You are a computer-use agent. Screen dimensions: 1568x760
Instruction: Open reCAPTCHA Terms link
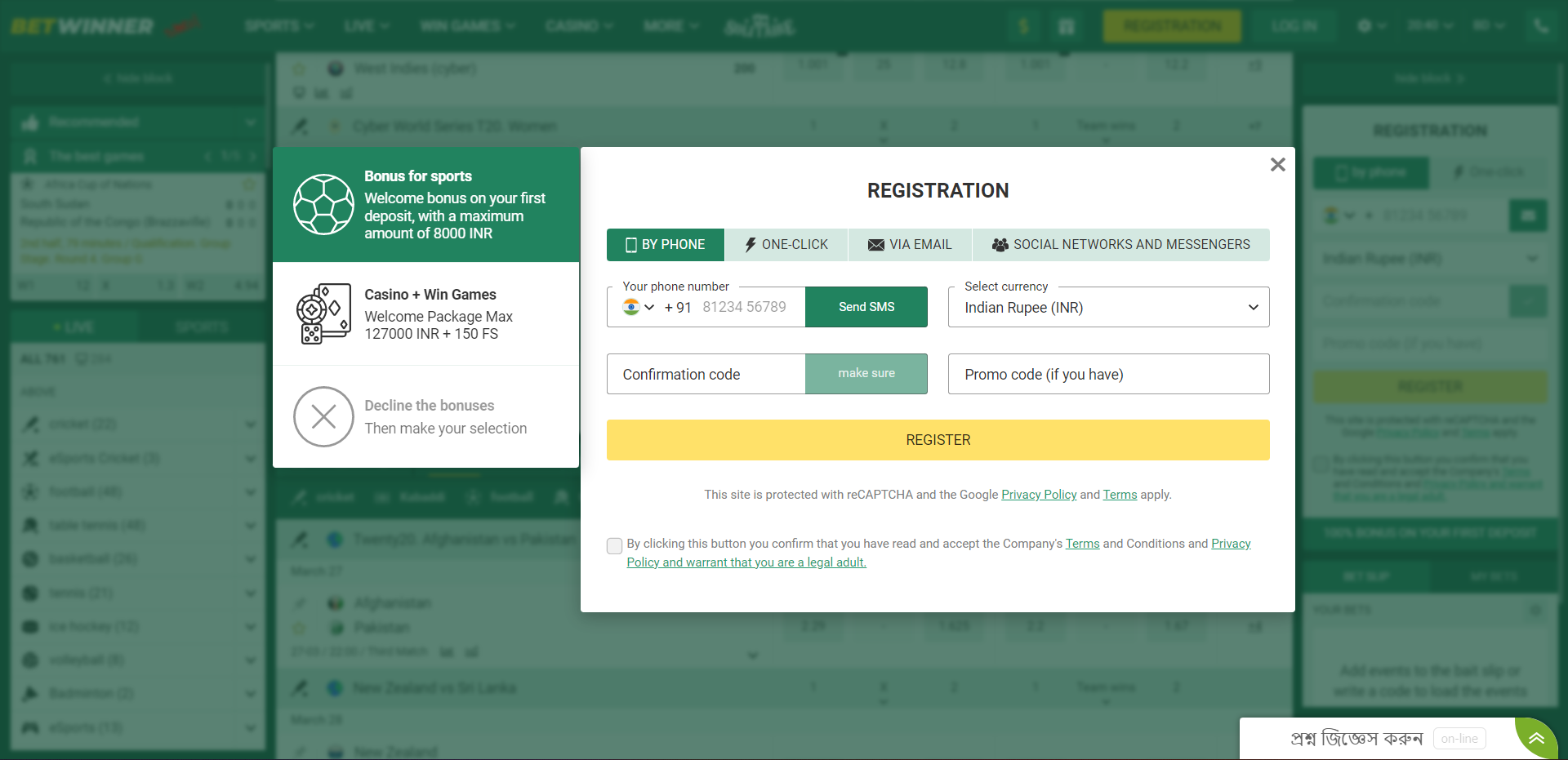[1120, 495]
